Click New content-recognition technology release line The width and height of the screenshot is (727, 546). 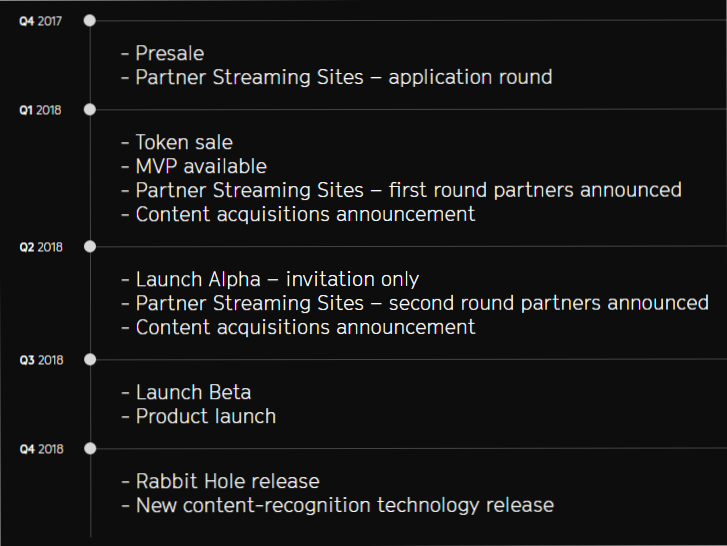[x=338, y=506]
